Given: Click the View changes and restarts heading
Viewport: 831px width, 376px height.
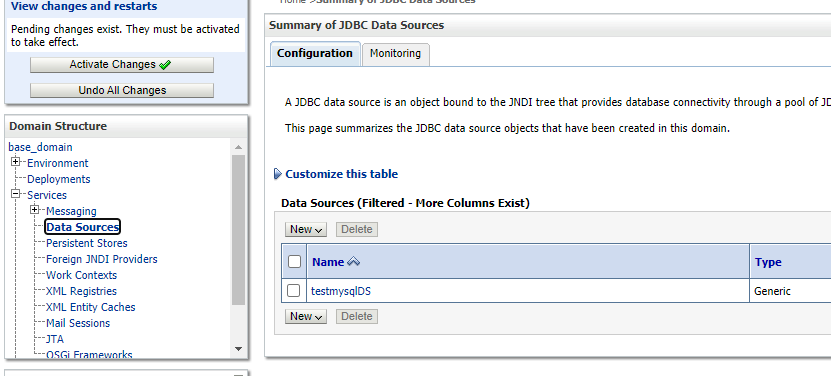Looking at the screenshot, I should 84,6.
